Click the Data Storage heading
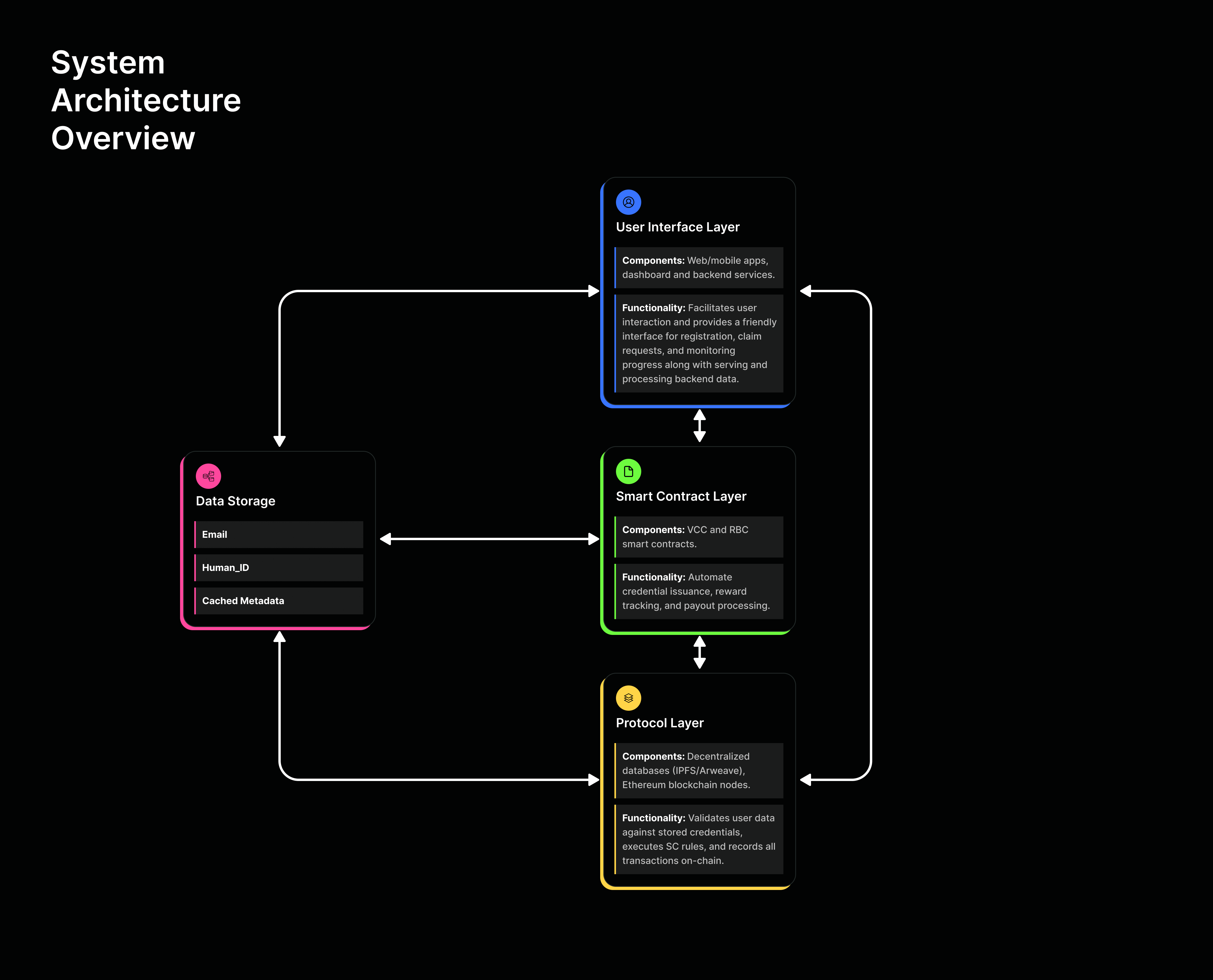The height and width of the screenshot is (980, 1213). (x=235, y=501)
